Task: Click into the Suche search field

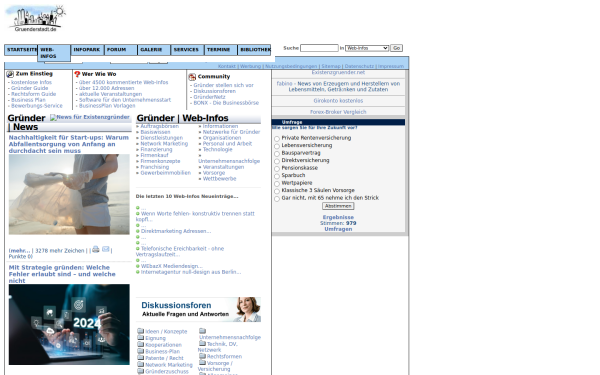Action: click(319, 48)
